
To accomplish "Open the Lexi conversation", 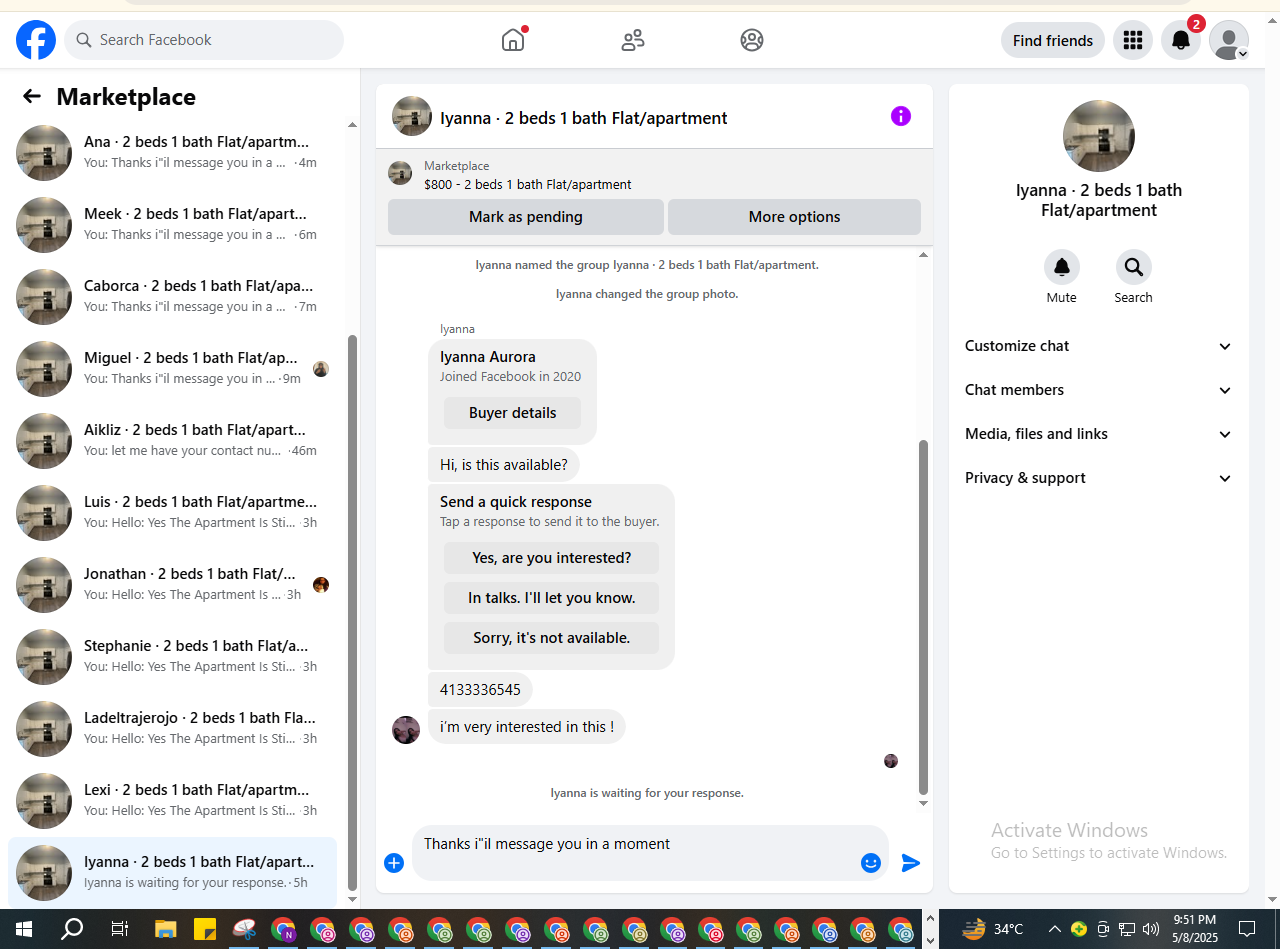I will pyautogui.click(x=172, y=800).
